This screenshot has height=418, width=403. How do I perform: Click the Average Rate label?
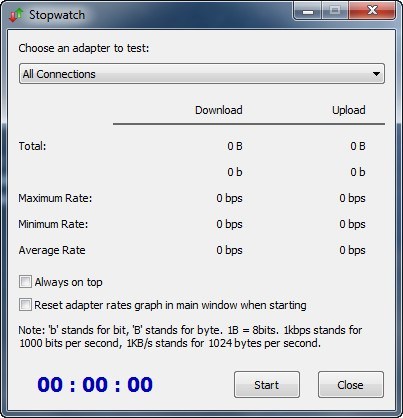52,250
